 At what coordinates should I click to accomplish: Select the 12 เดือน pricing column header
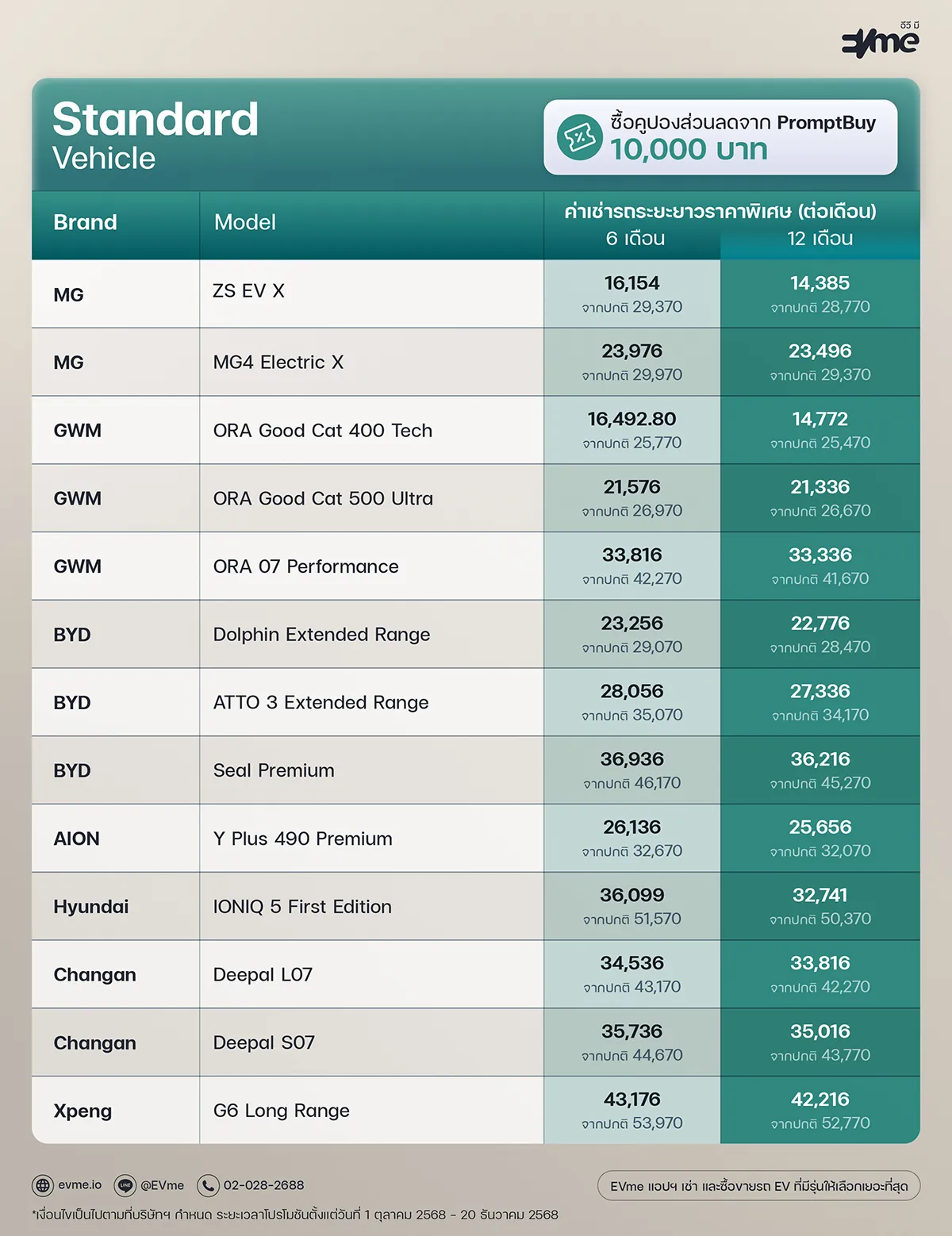click(x=820, y=240)
